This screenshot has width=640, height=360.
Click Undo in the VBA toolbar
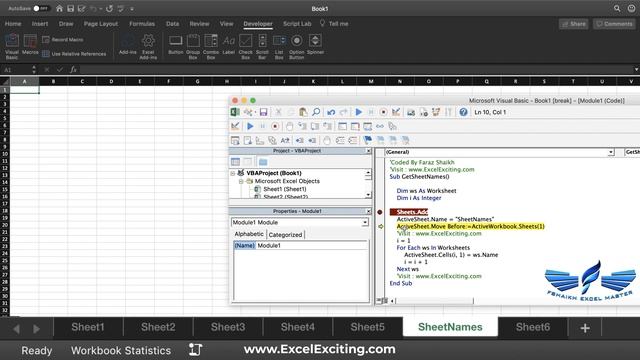point(331,112)
